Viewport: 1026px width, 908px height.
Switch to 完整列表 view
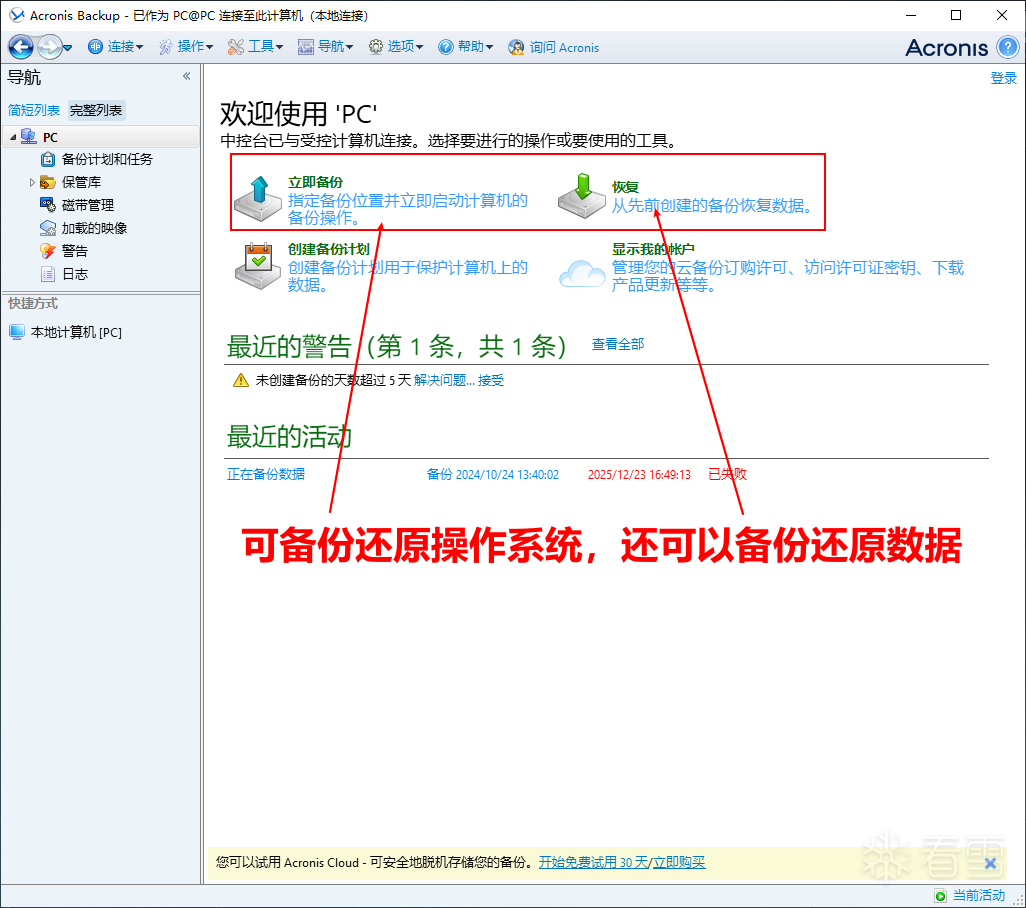pyautogui.click(x=96, y=110)
